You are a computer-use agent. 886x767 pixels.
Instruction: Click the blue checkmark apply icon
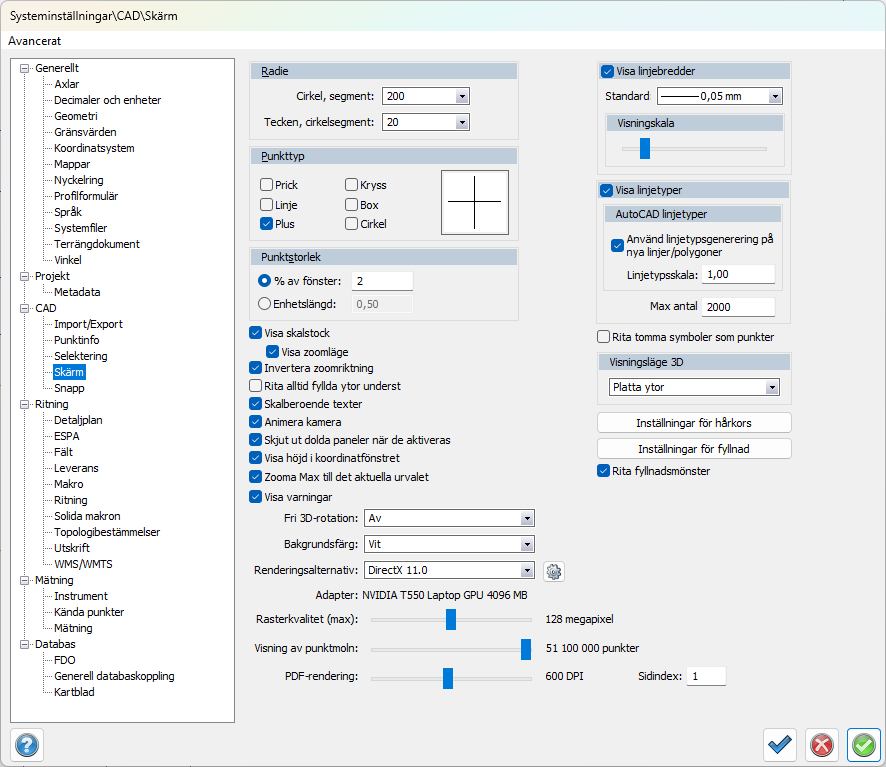point(780,745)
